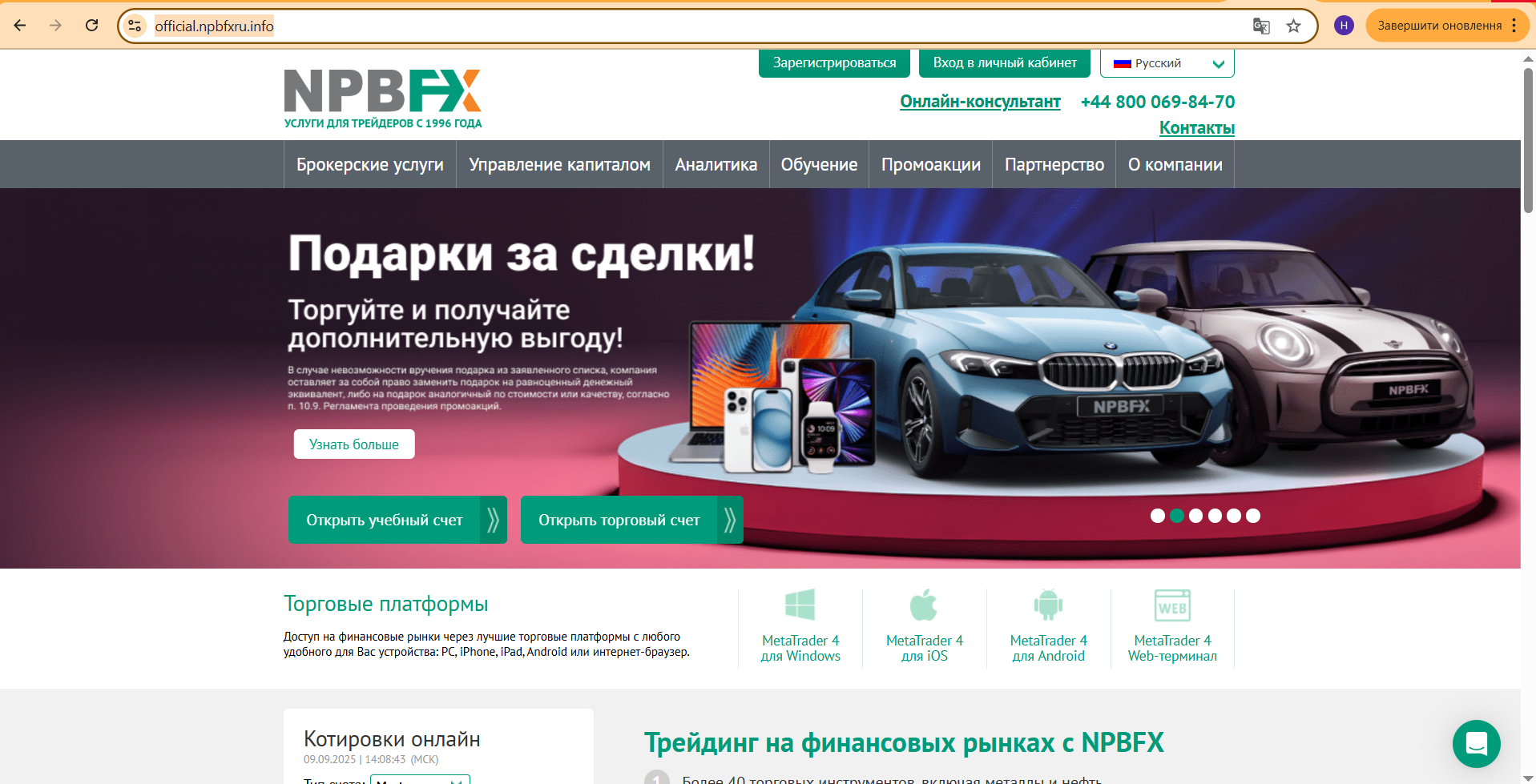1536x784 pixels.
Task: Bookmark this page with the star icon
Action: point(1293,26)
